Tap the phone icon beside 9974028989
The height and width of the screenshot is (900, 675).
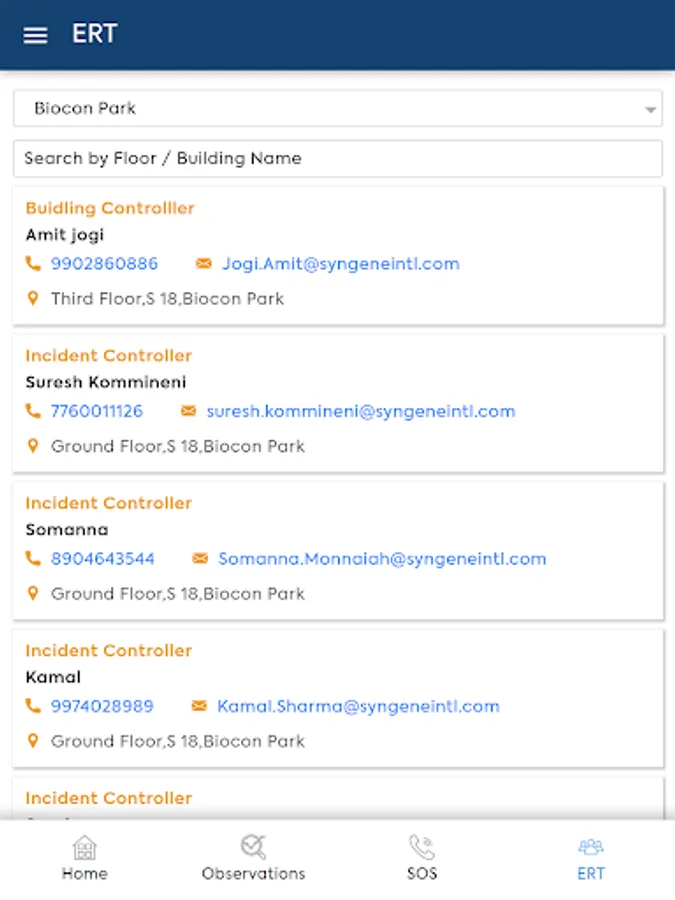click(x=33, y=706)
